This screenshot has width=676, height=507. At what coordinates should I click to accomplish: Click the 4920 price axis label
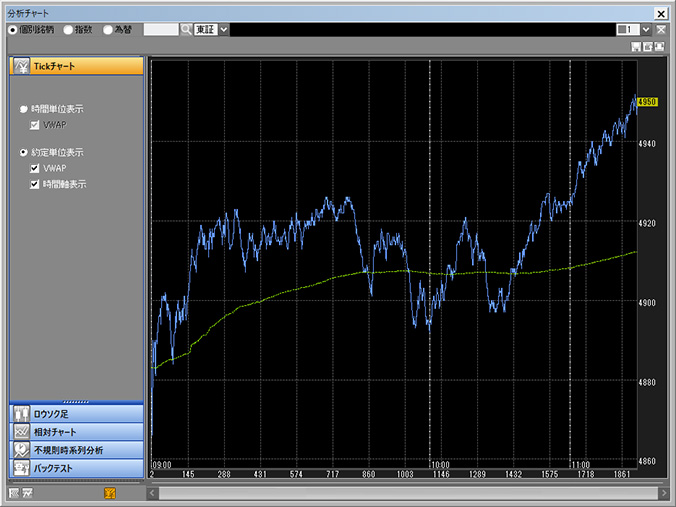[x=647, y=223]
